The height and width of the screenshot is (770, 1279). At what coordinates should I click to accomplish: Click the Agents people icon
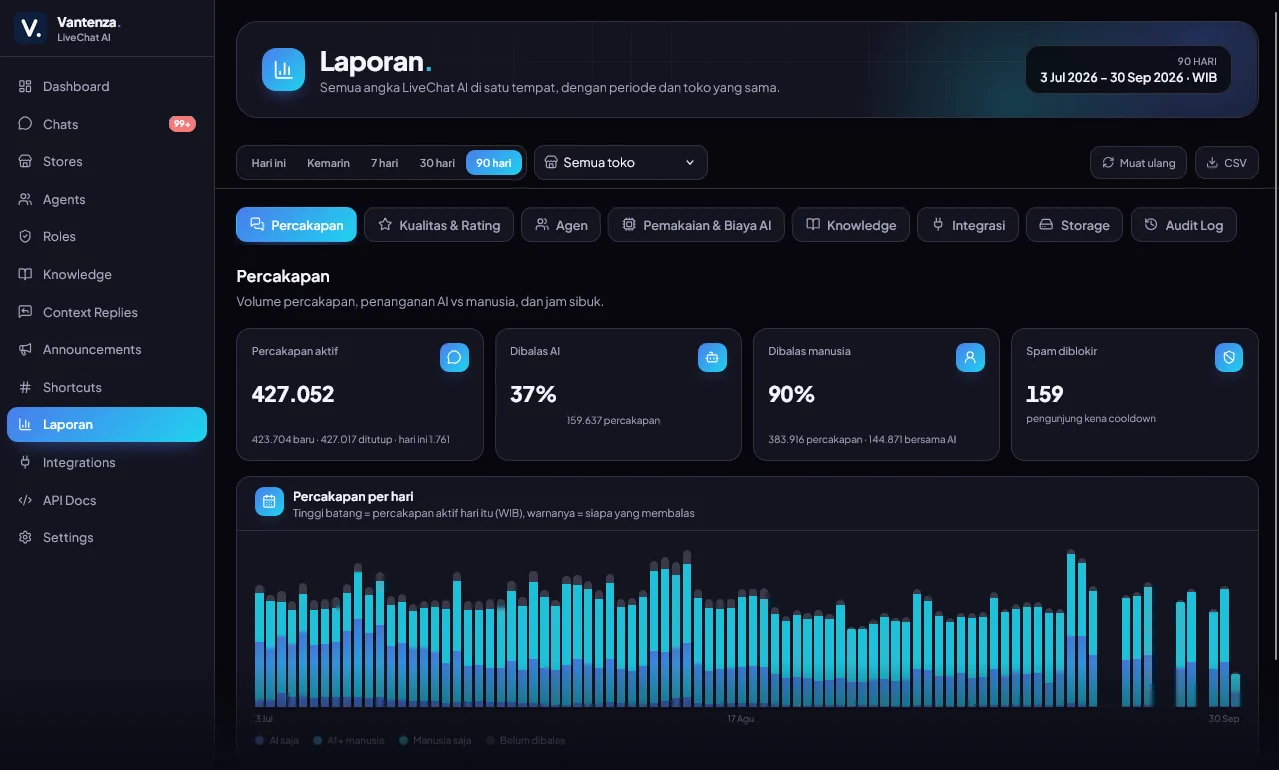pos(25,199)
